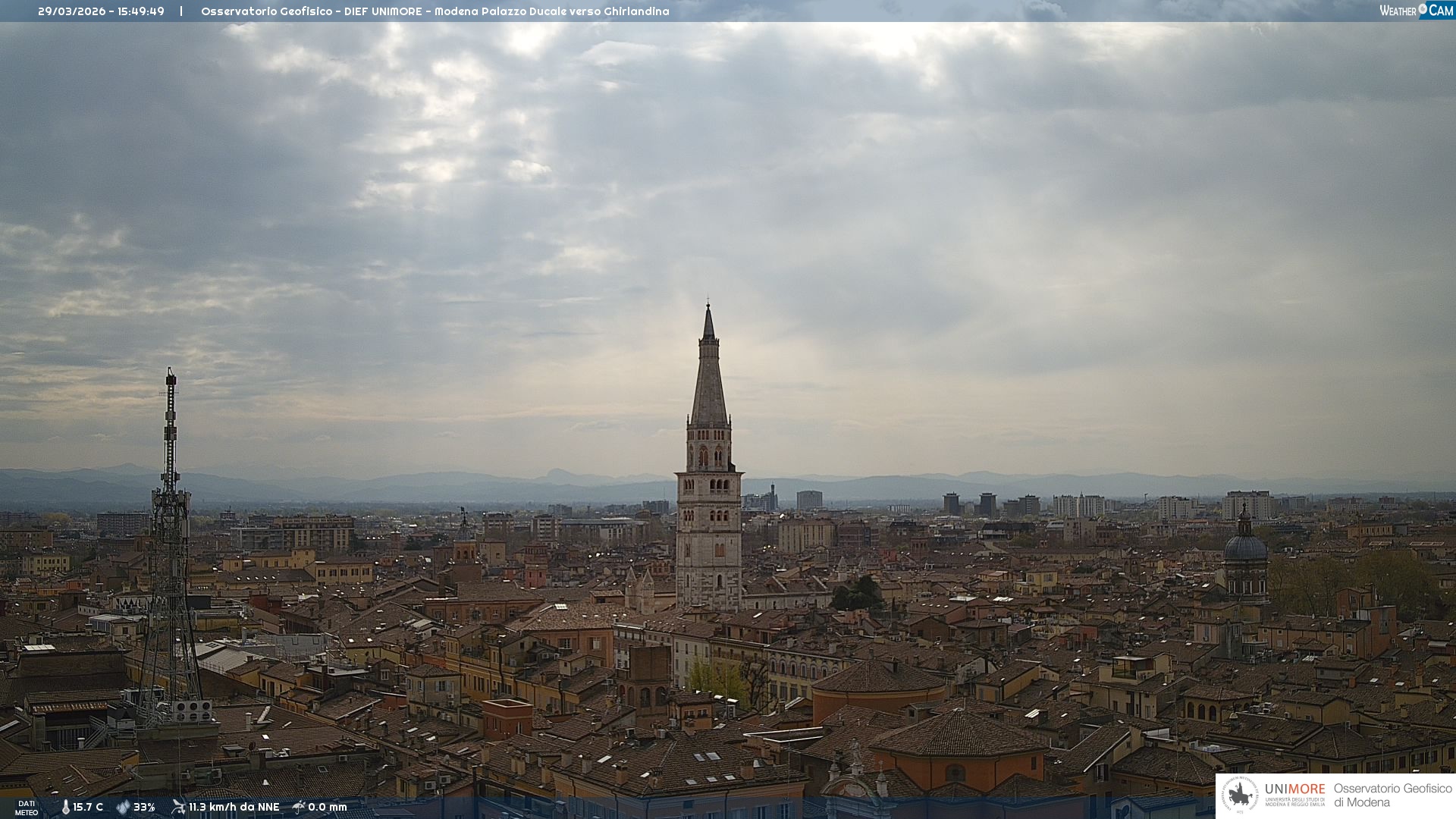Click the 0.0 mm precipitation value

(327, 807)
